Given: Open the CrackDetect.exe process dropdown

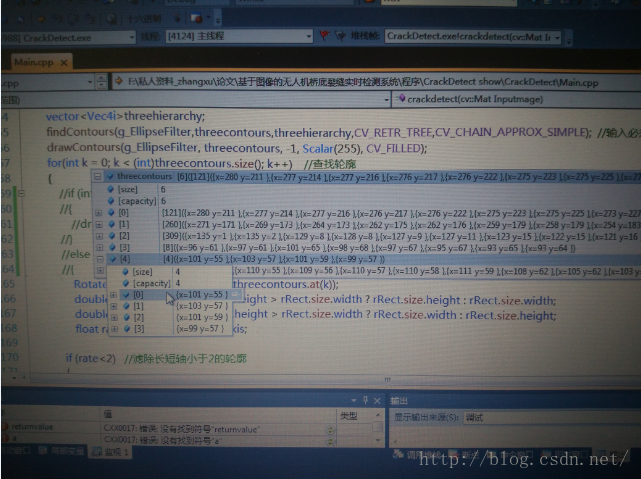Looking at the screenshot, I should tap(68, 38).
